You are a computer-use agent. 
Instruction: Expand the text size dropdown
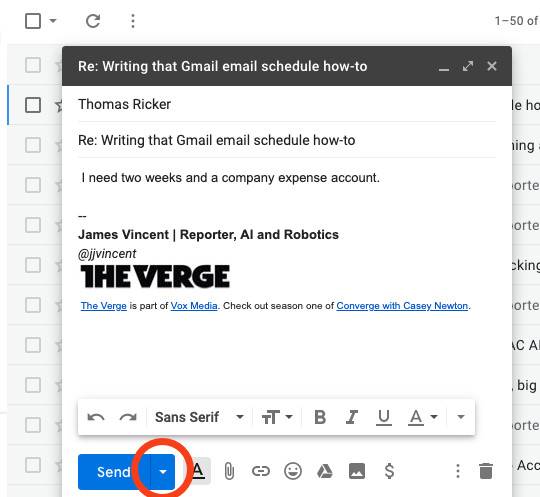pos(277,417)
